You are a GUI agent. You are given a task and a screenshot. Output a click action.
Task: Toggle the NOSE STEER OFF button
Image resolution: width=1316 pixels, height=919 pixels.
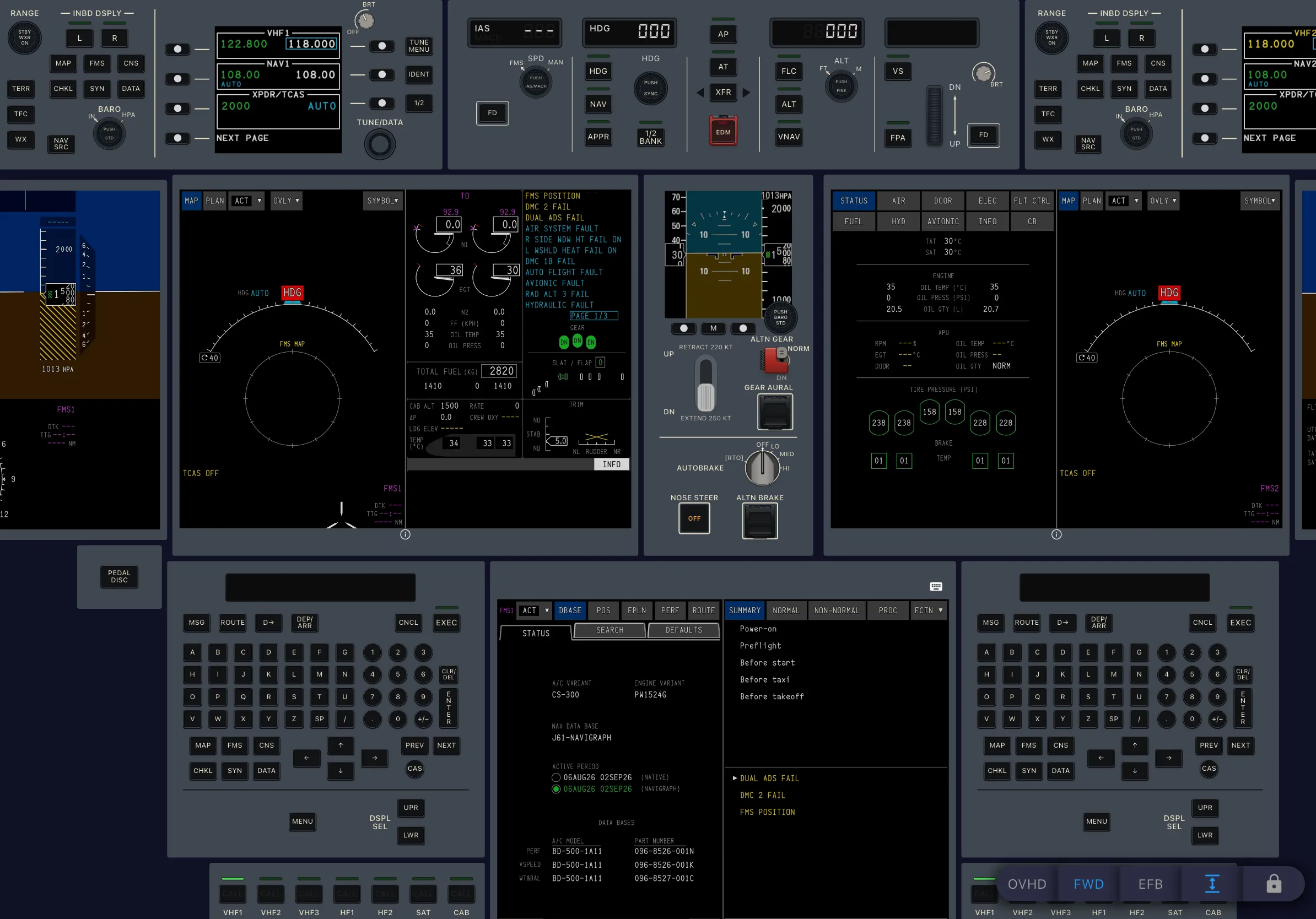pos(694,518)
